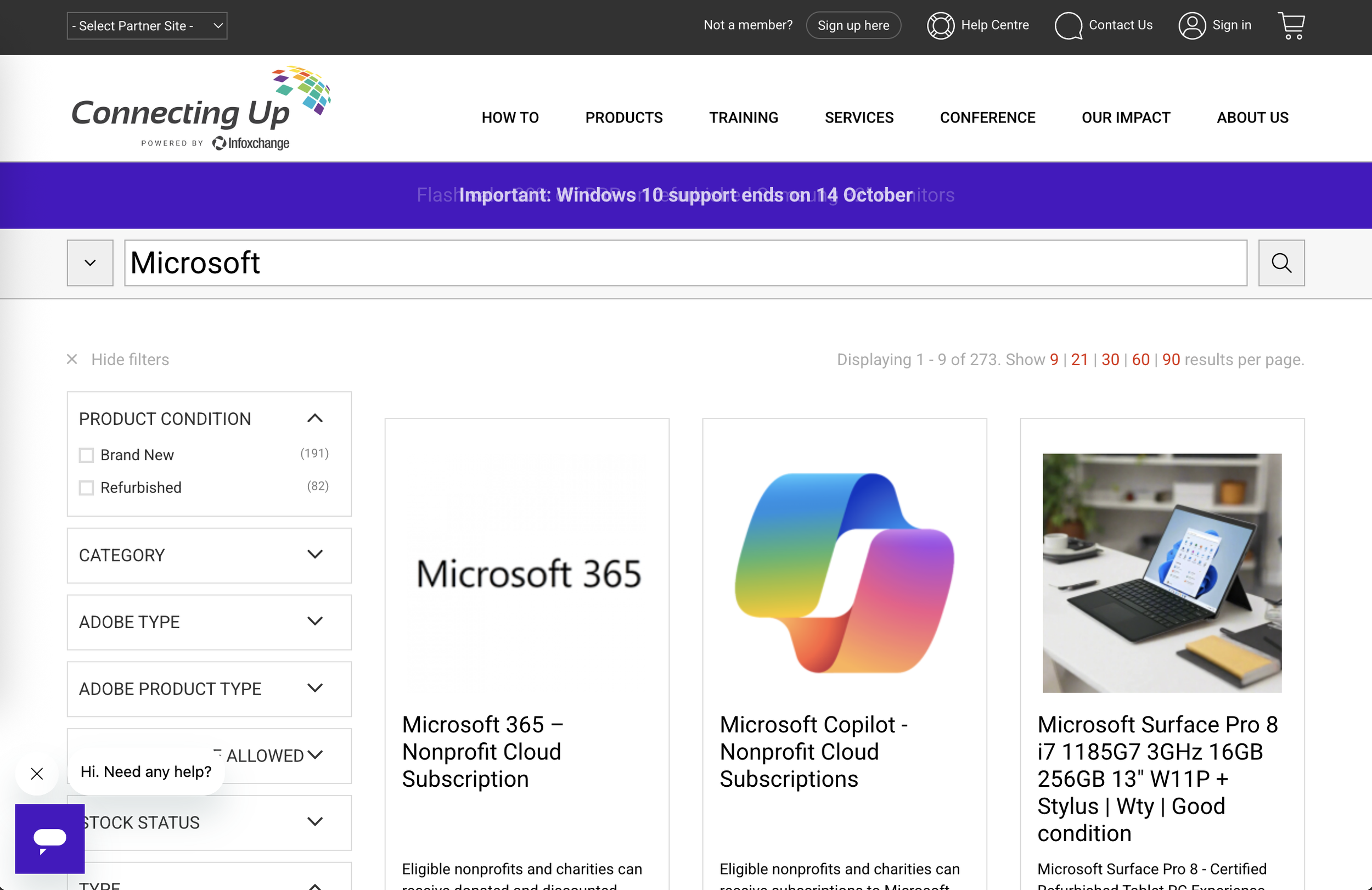Tick the Brand New checkbox

click(x=87, y=455)
